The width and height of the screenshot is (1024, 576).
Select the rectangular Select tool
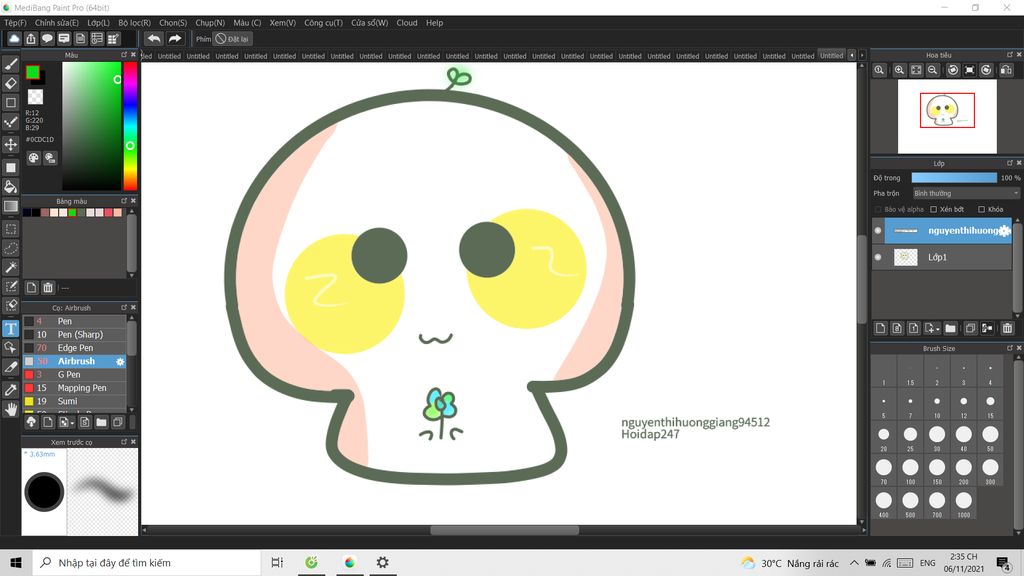(x=11, y=229)
